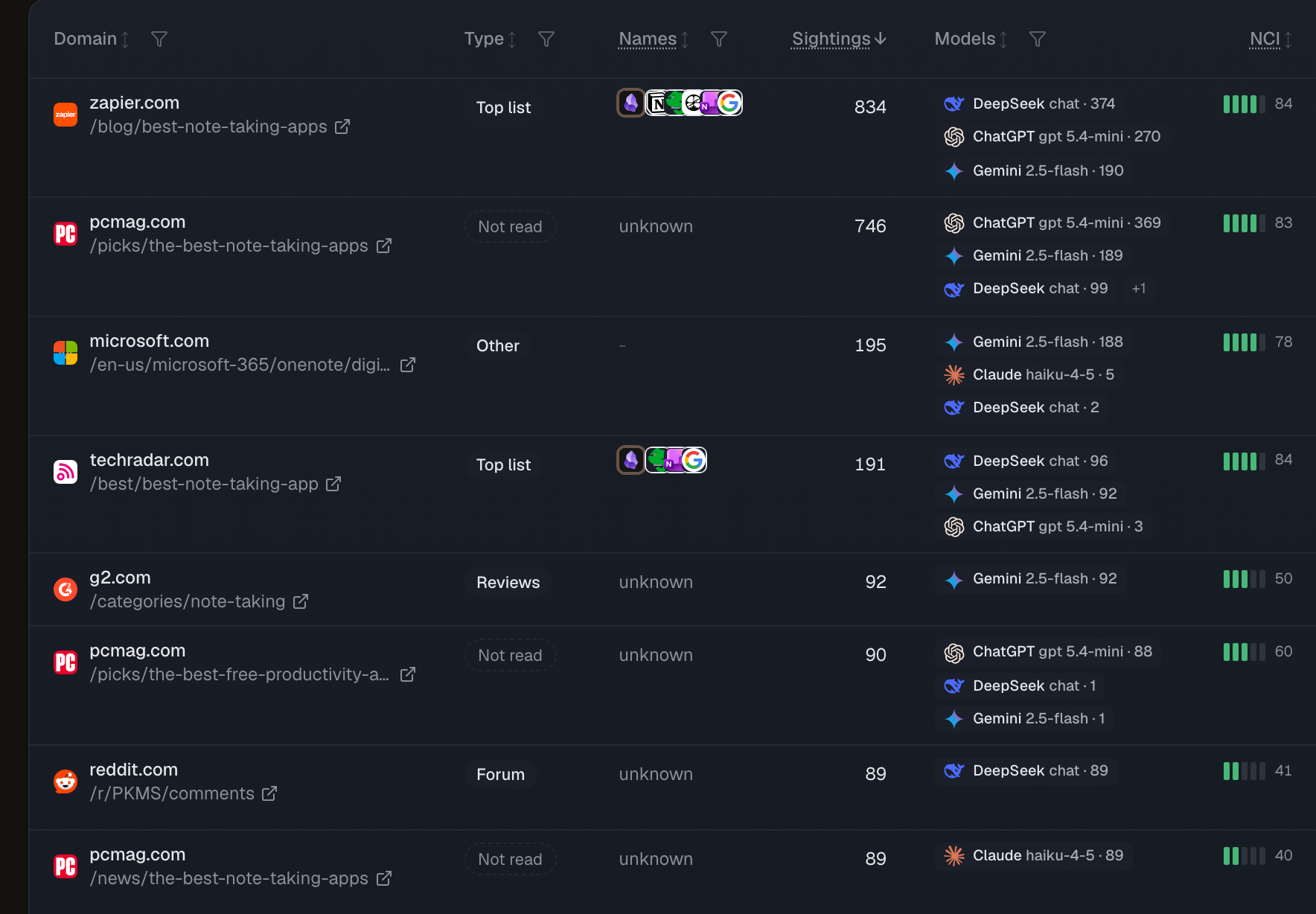Click the techradar RSS favicon
Screen dimensions: 1316x914
point(66,472)
